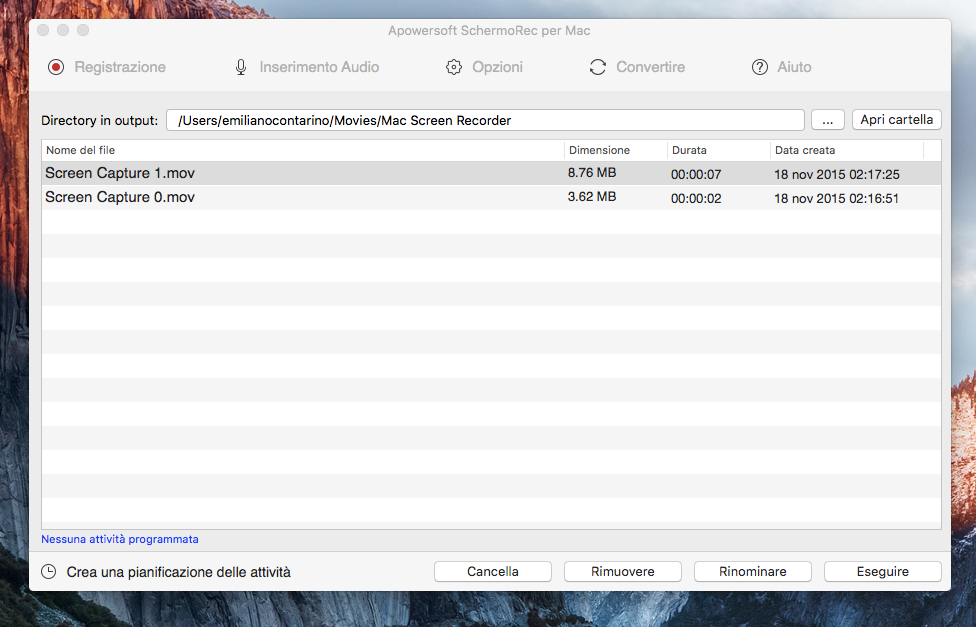Click the 'Directory in output:' label
The width and height of the screenshot is (976, 627).
(x=100, y=121)
